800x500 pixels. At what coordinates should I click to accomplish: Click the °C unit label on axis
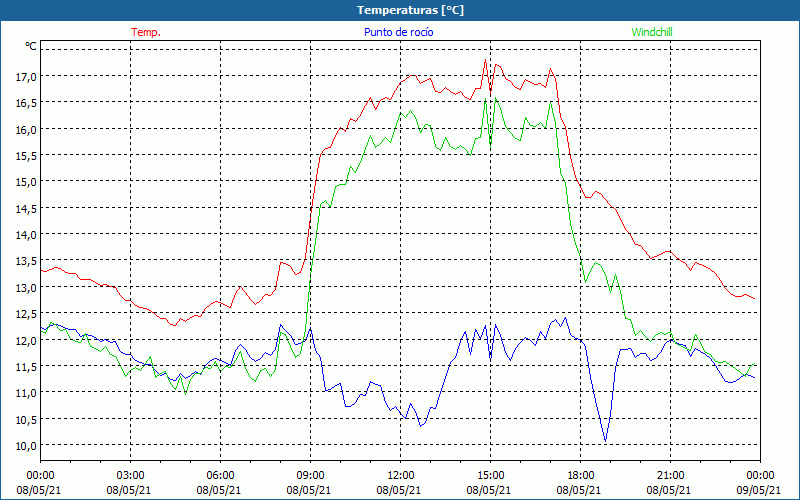pos(31,46)
